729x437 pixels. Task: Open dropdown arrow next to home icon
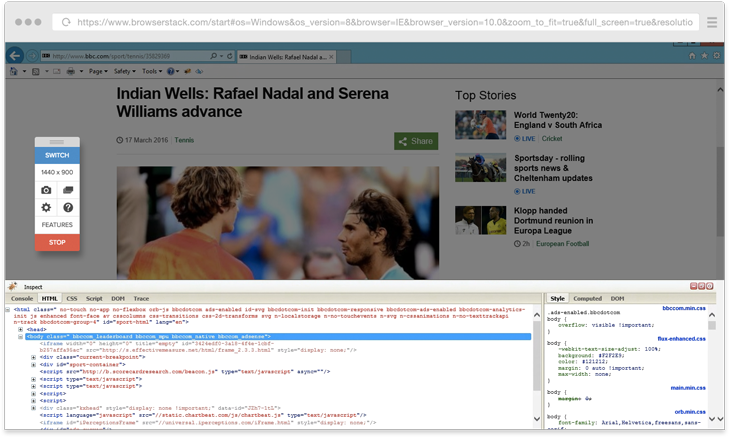pyautogui.click(x=24, y=71)
